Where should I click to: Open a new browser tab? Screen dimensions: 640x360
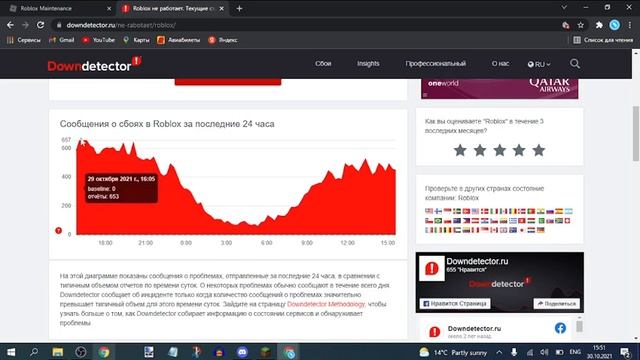tap(239, 9)
